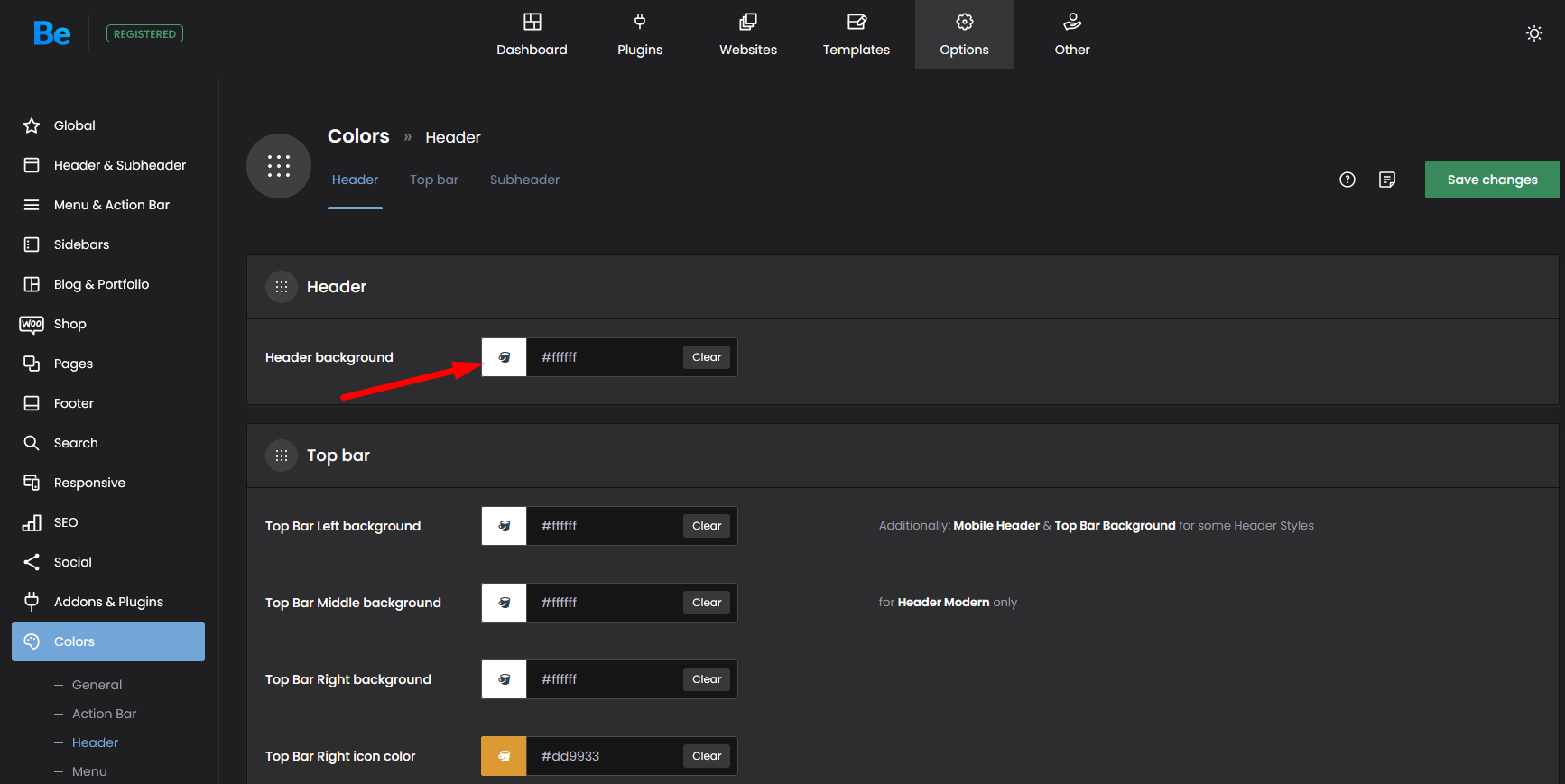
Task: Click the Be logo
Action: (51, 34)
